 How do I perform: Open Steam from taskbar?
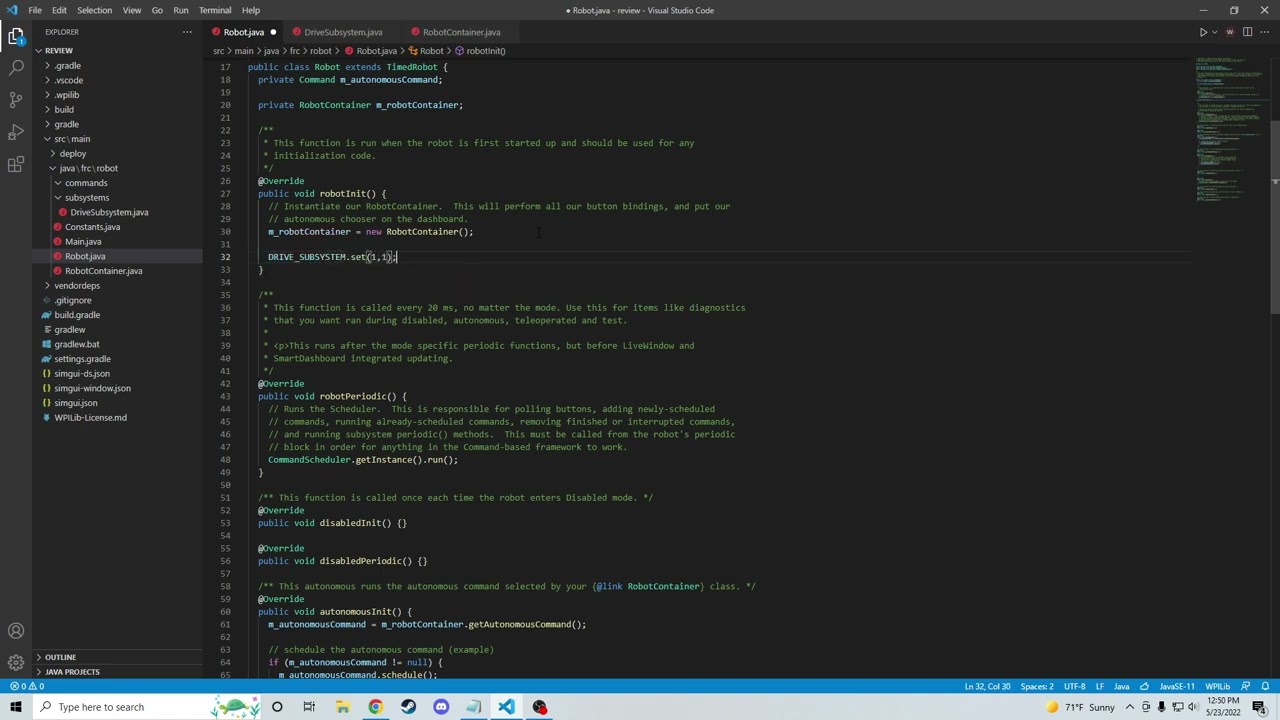408,707
